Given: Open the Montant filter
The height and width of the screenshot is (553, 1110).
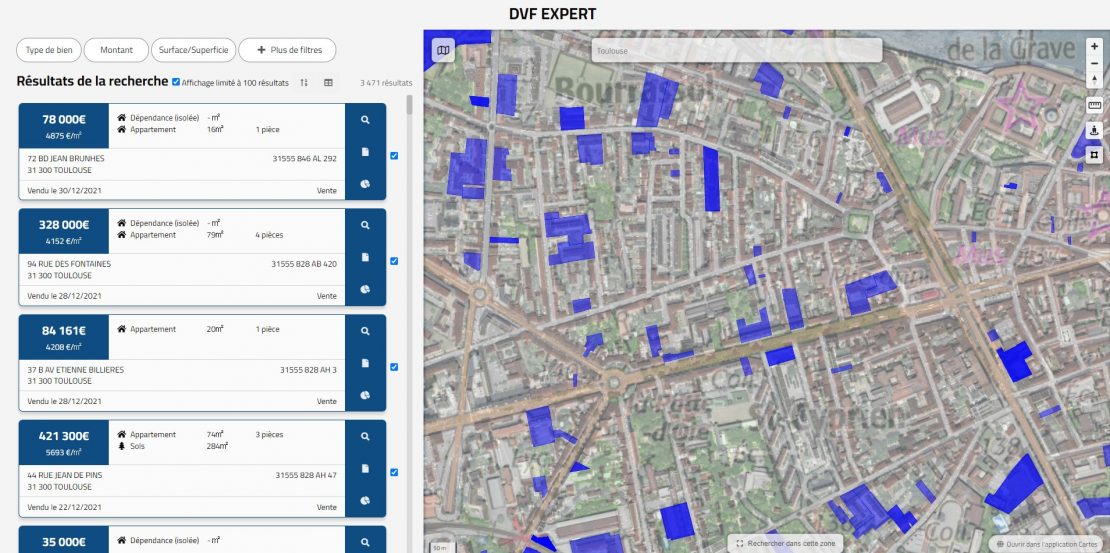Looking at the screenshot, I should tap(116, 50).
